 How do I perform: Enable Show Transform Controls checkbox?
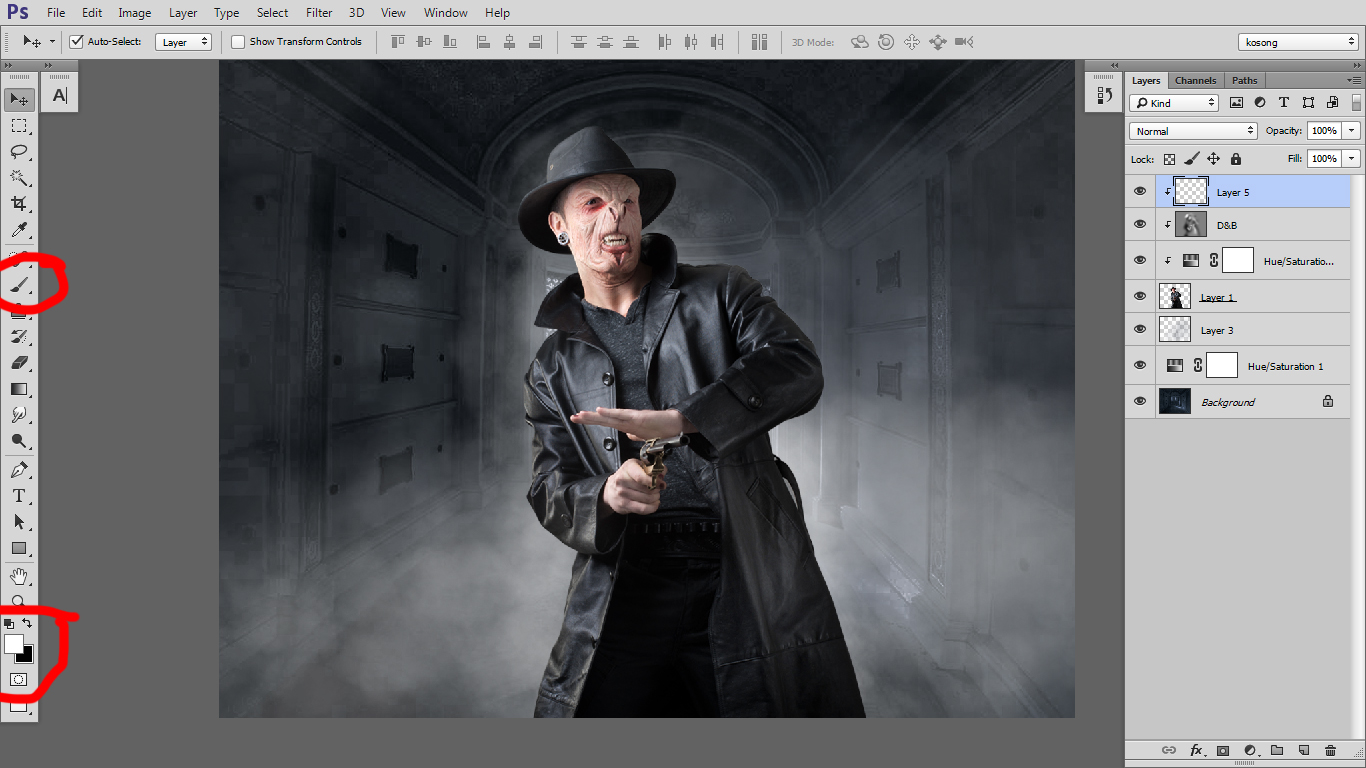coord(238,42)
